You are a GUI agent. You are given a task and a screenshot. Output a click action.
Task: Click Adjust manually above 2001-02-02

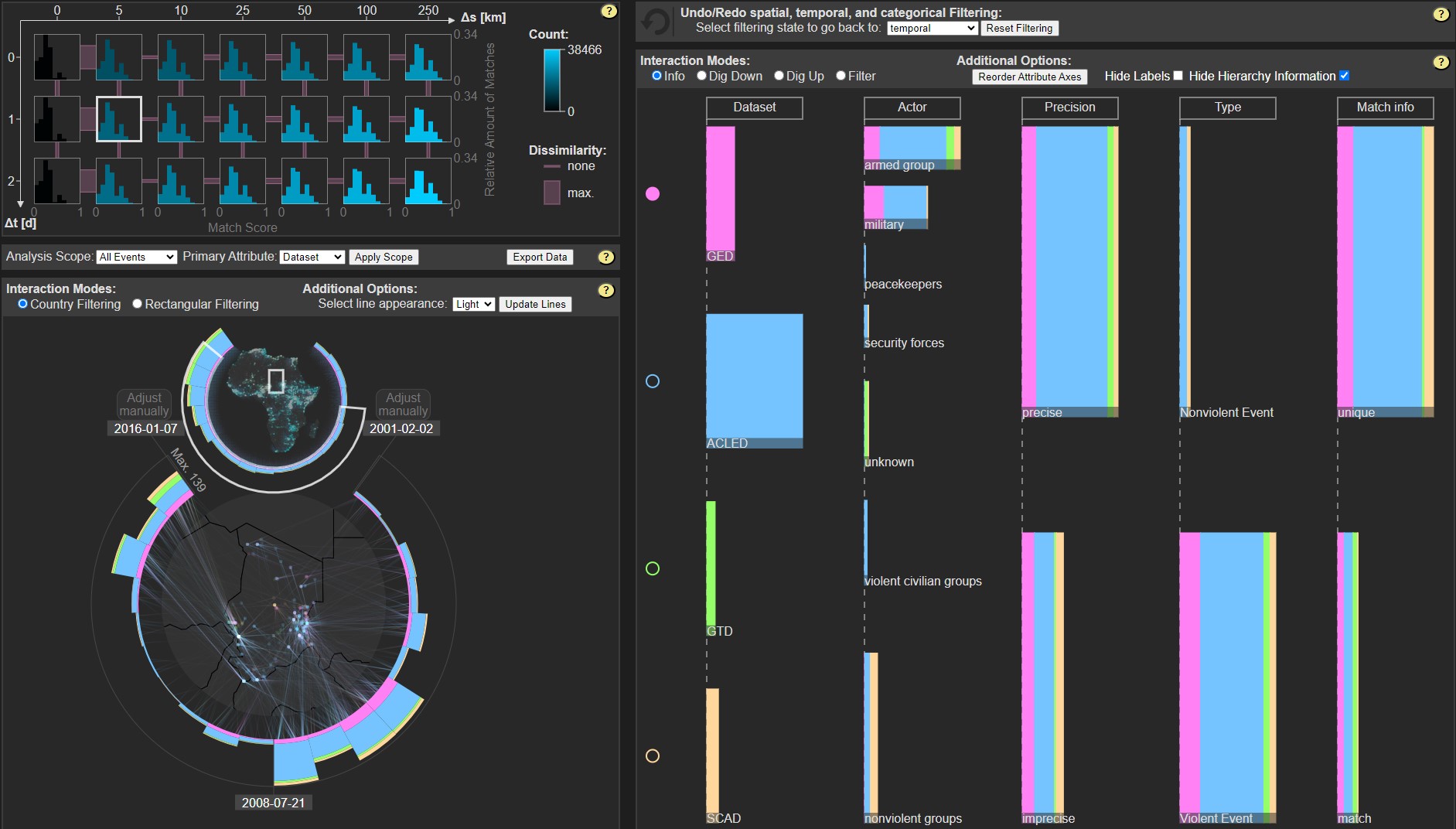(x=404, y=404)
